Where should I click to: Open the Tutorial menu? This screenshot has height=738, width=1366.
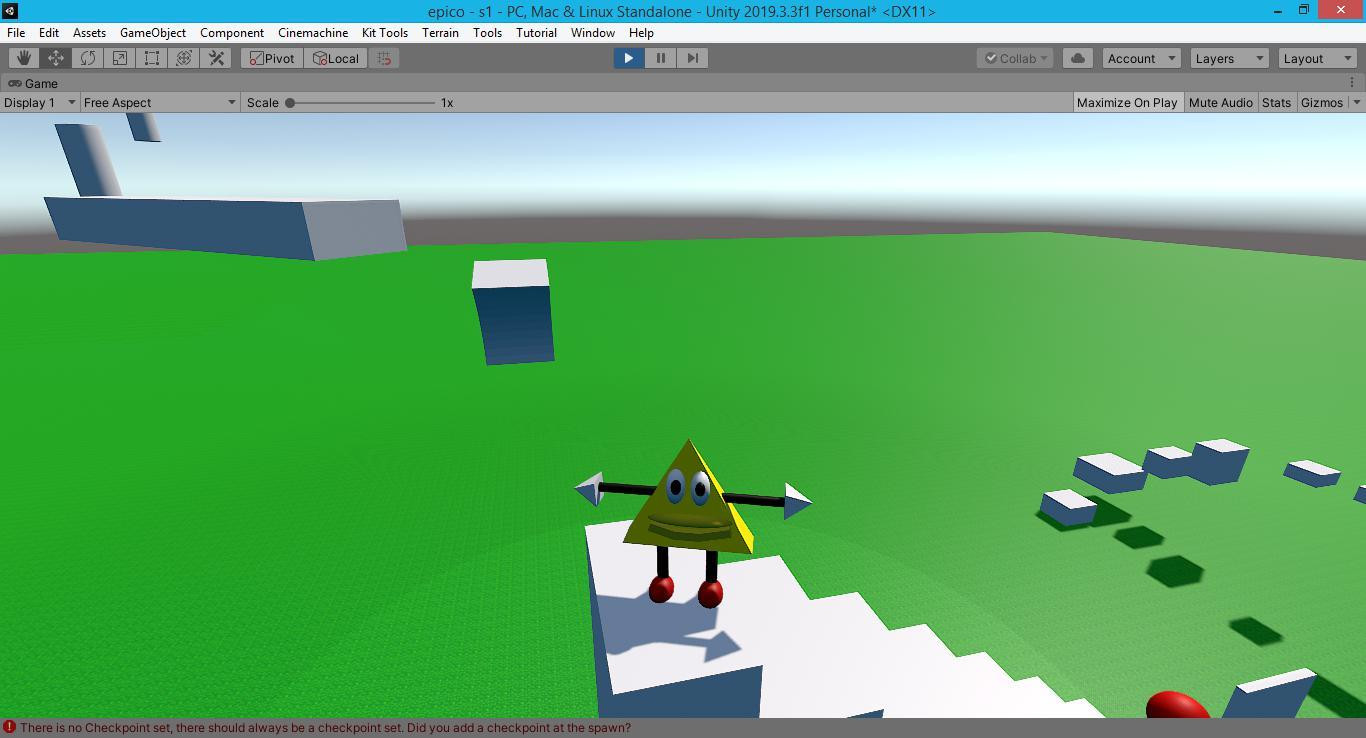[x=536, y=32]
